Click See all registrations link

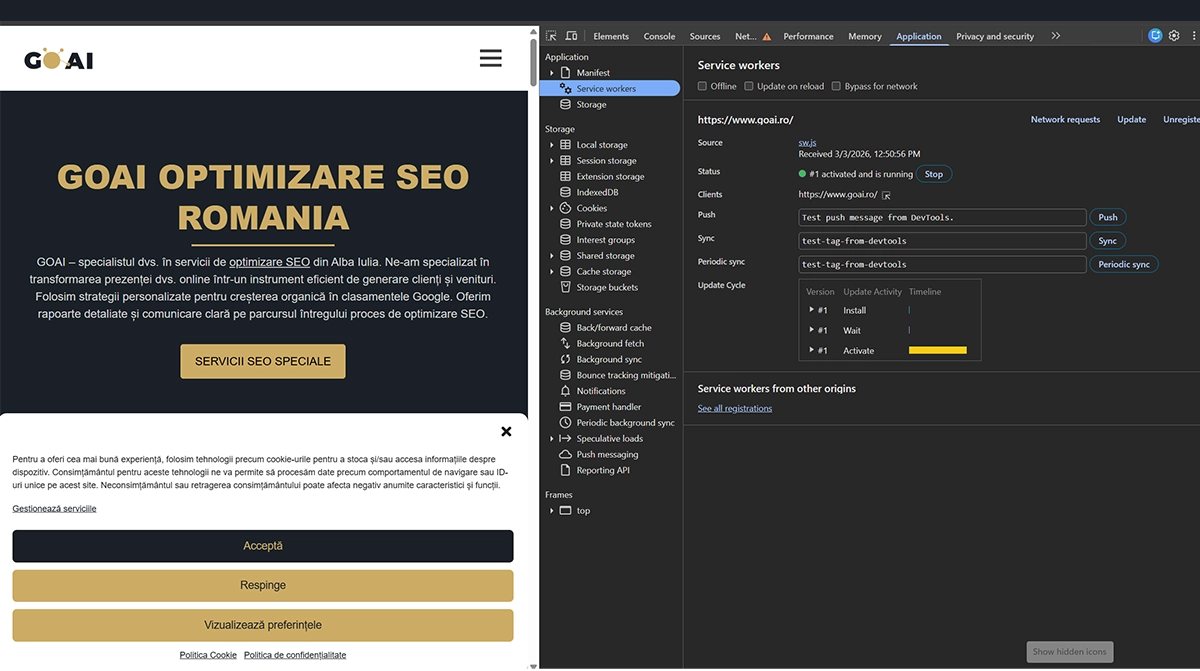point(735,408)
